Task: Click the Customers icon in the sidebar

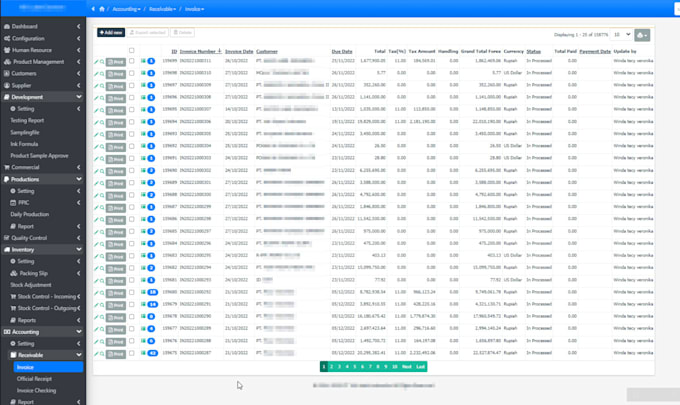Action: tap(7, 74)
